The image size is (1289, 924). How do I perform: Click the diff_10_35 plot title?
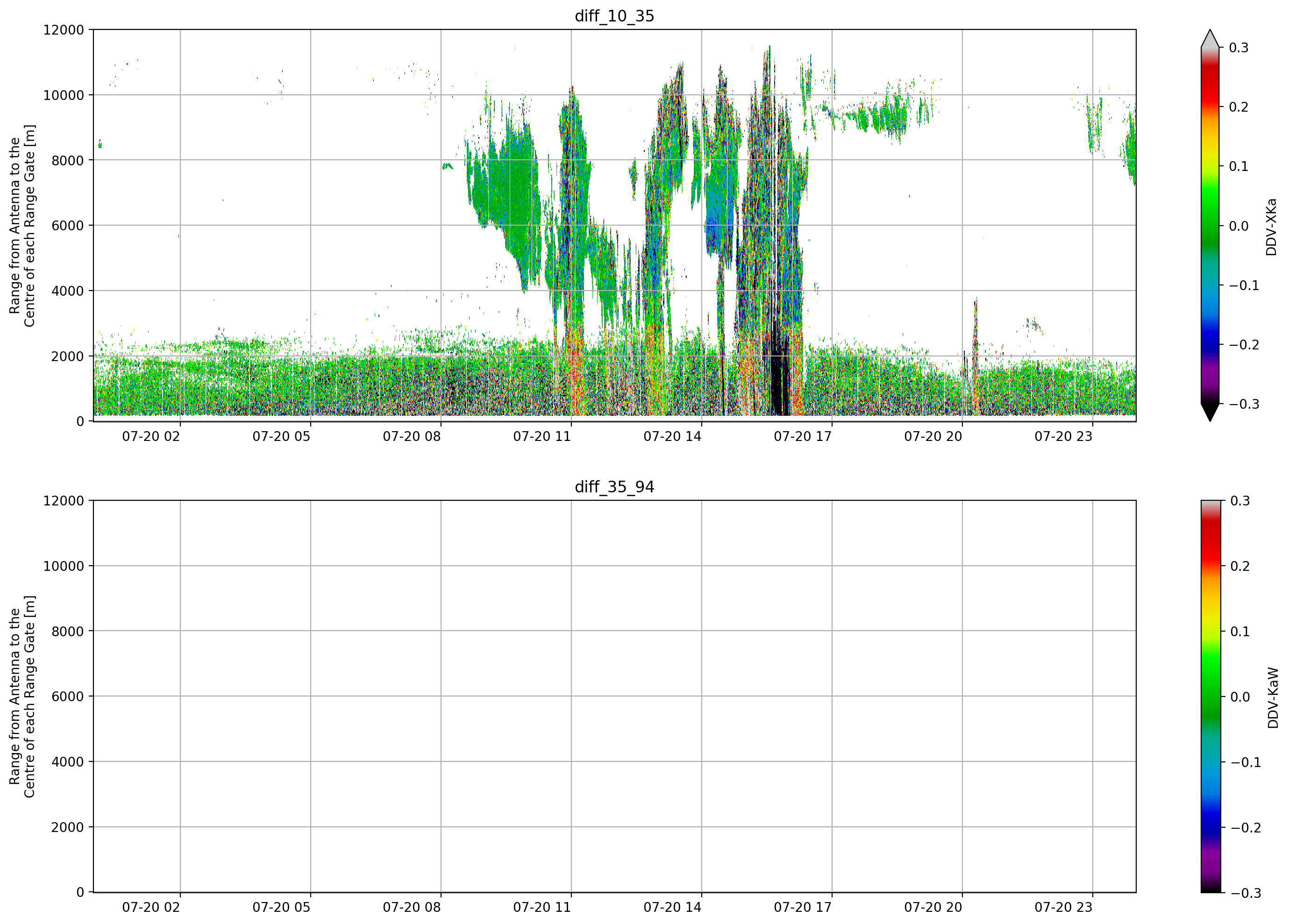click(614, 16)
